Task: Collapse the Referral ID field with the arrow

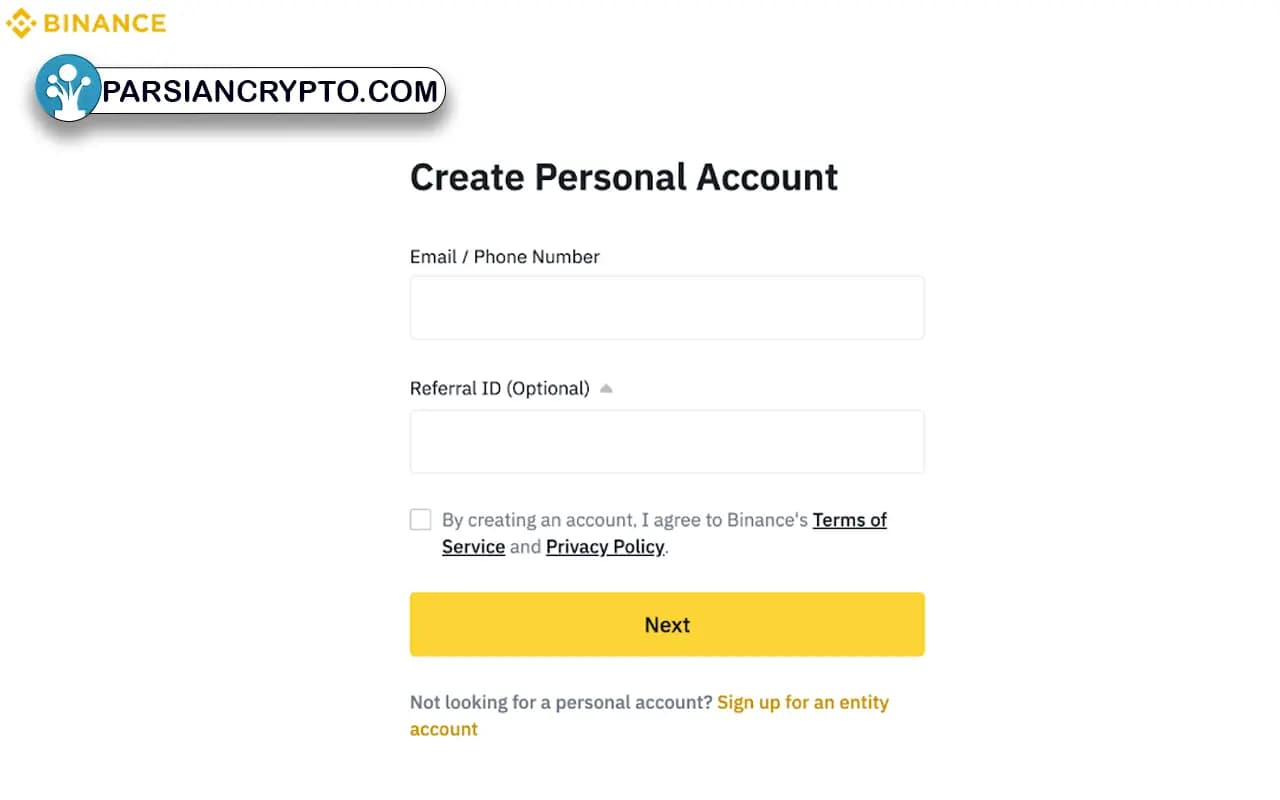Action: (x=606, y=388)
